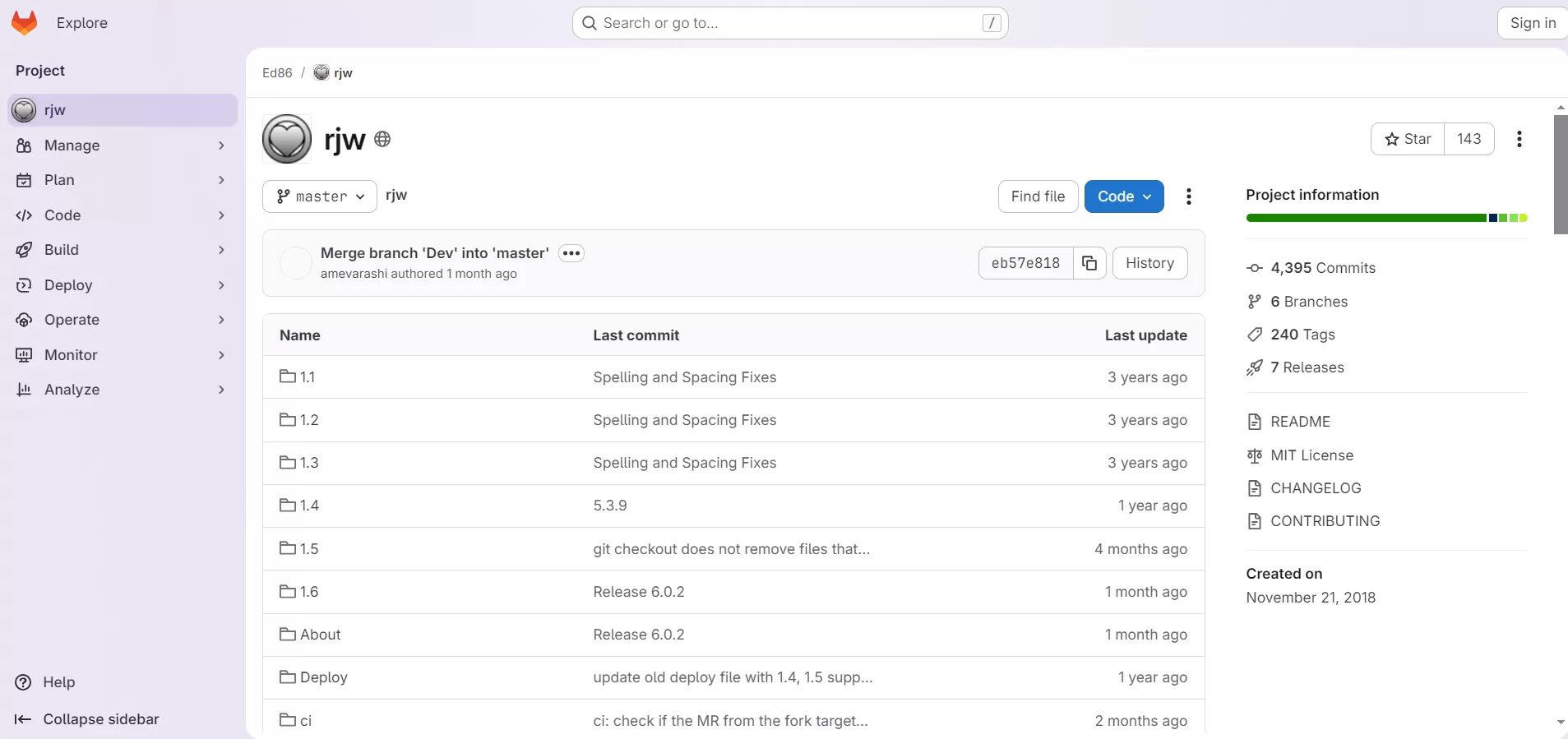
Task: Click the GitLab fox logo
Action: click(25, 23)
